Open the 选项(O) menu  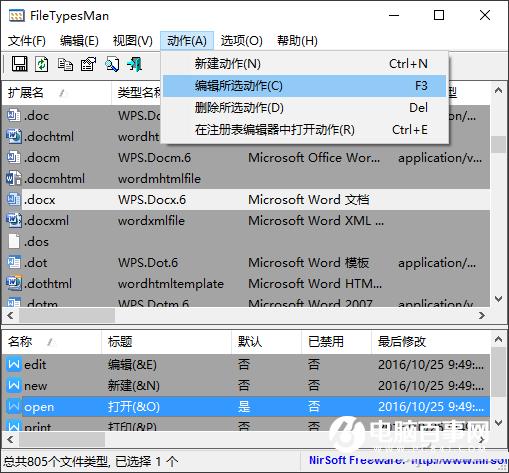click(242, 41)
